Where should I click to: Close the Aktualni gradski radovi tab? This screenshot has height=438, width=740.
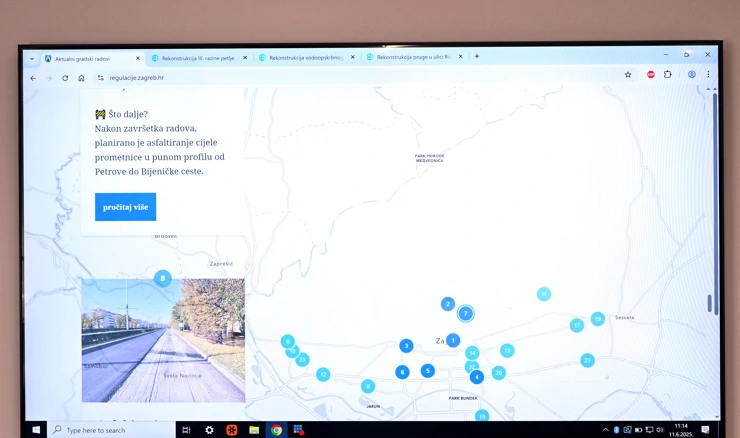tap(138, 59)
